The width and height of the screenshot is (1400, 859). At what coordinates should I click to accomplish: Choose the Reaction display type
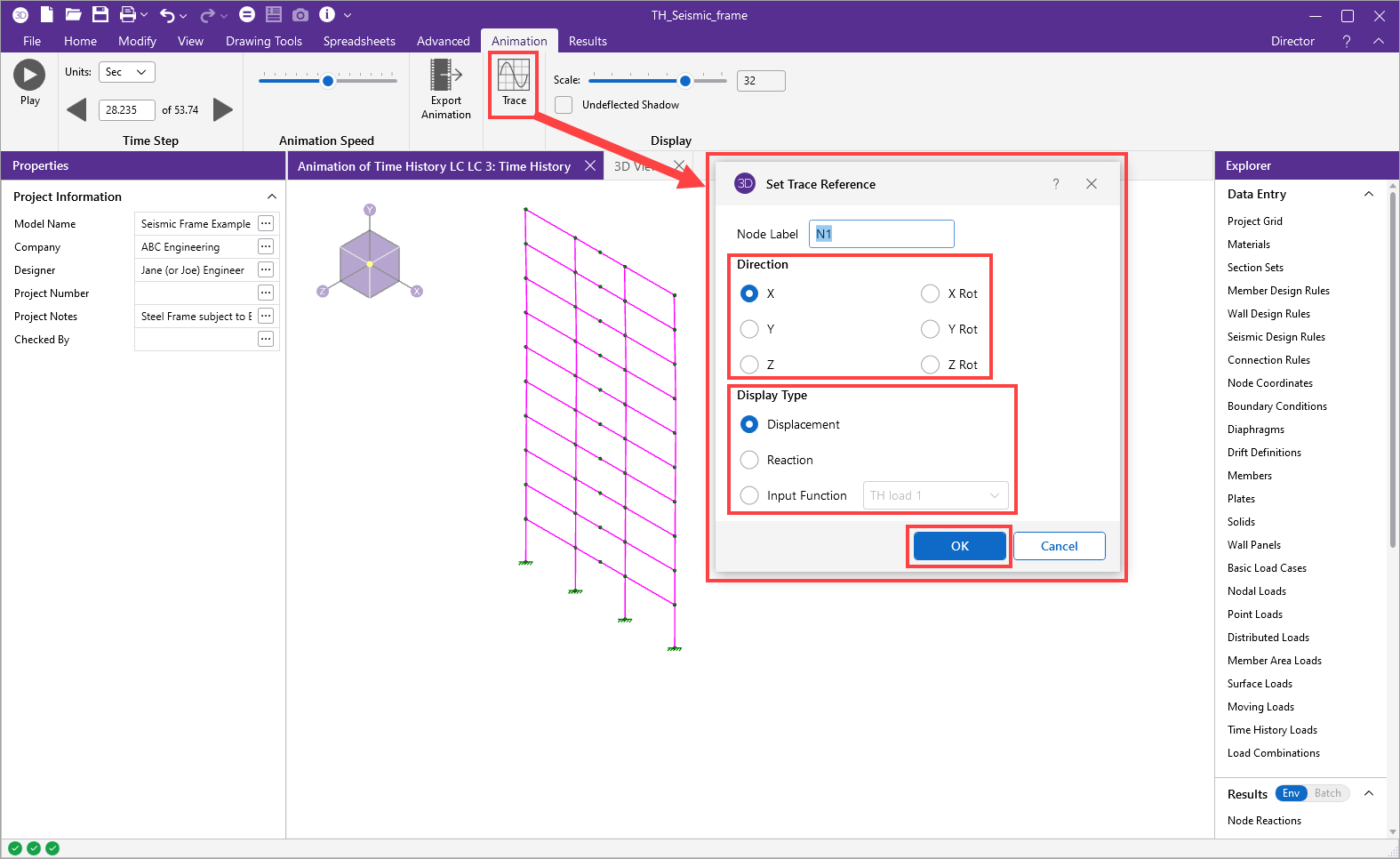pos(749,460)
